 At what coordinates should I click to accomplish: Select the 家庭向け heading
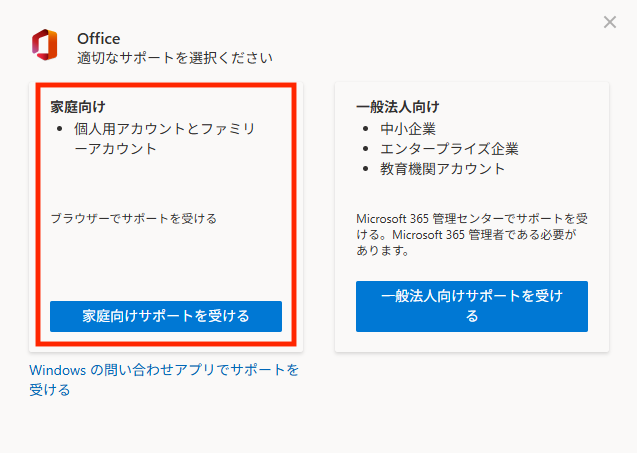[78, 107]
